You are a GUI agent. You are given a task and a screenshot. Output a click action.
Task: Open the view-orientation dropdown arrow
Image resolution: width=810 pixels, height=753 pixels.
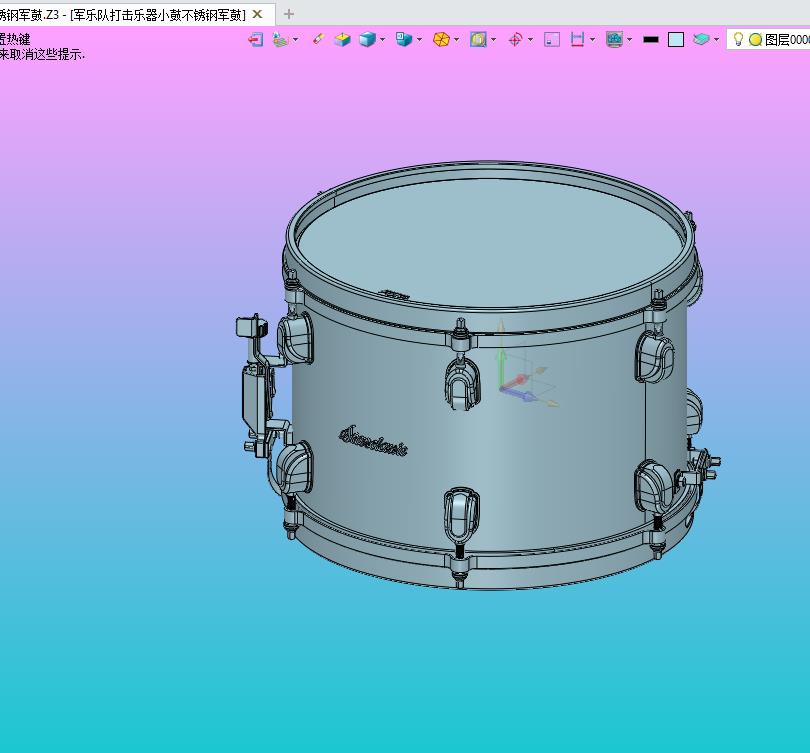[419, 40]
